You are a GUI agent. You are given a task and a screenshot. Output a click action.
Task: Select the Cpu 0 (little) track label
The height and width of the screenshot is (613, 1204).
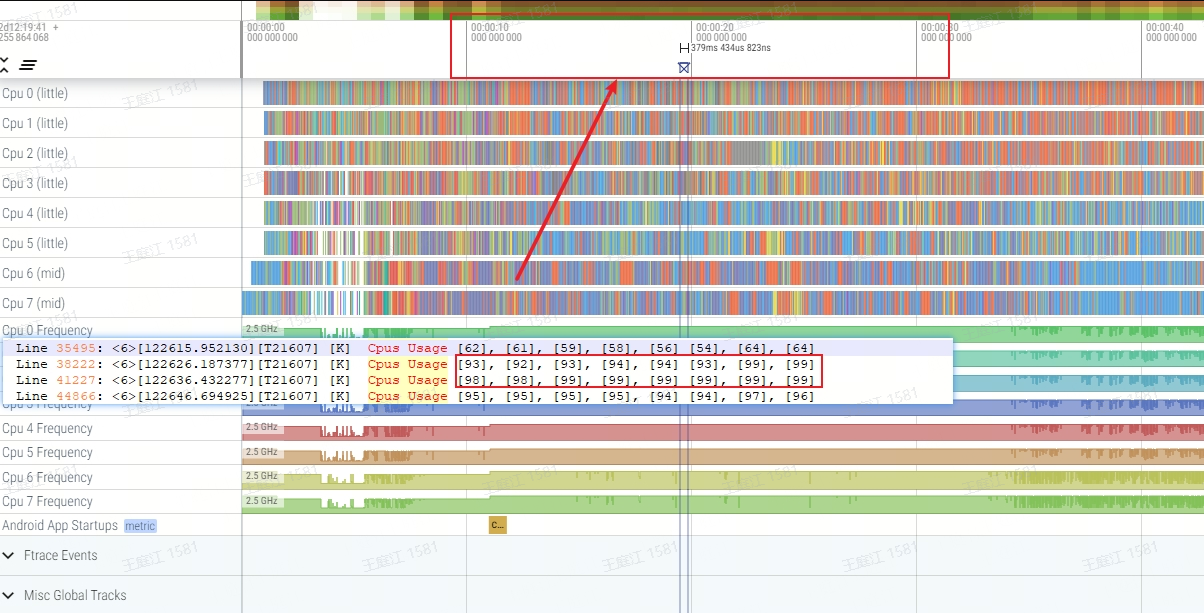coord(35,93)
